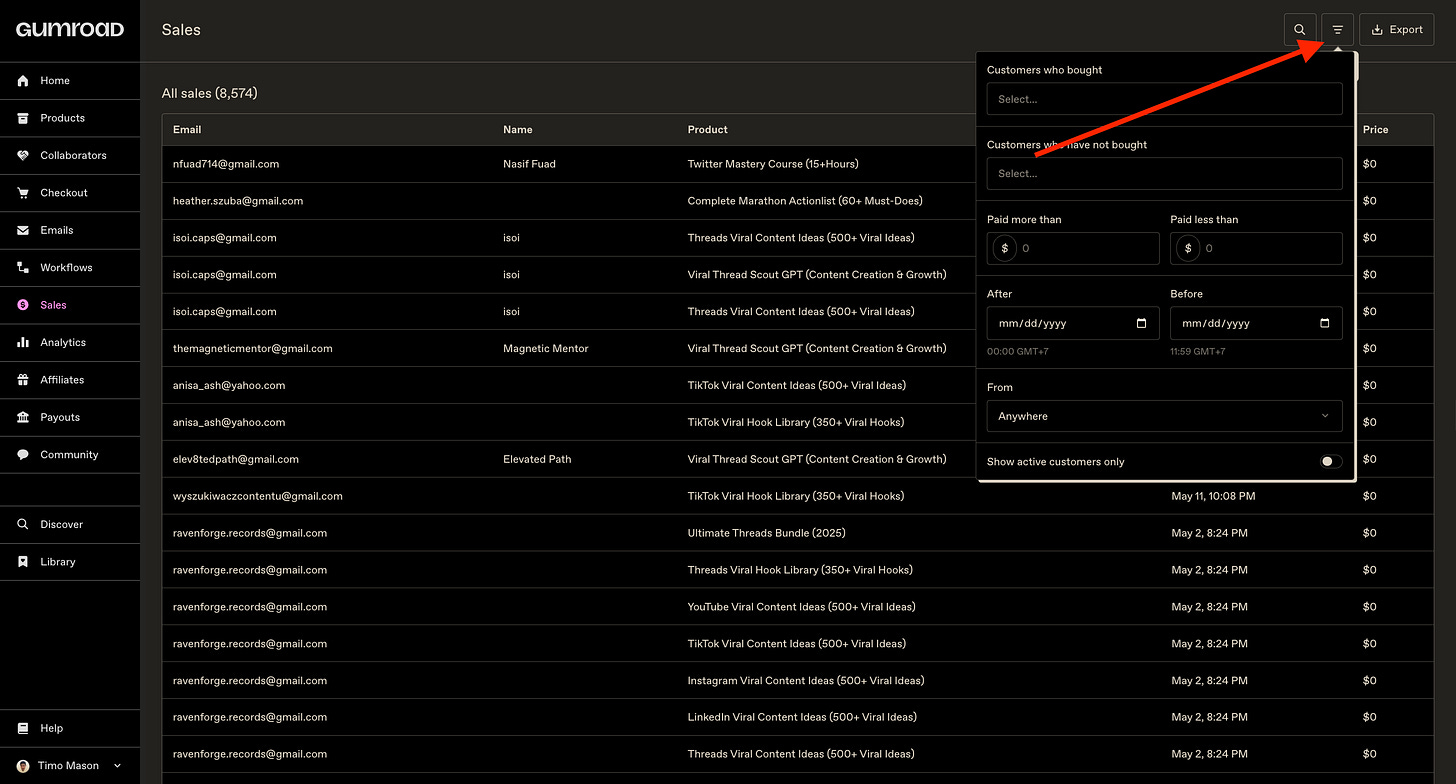This screenshot has height=784, width=1456.
Task: Click the Emails envelope icon
Action: (23, 230)
